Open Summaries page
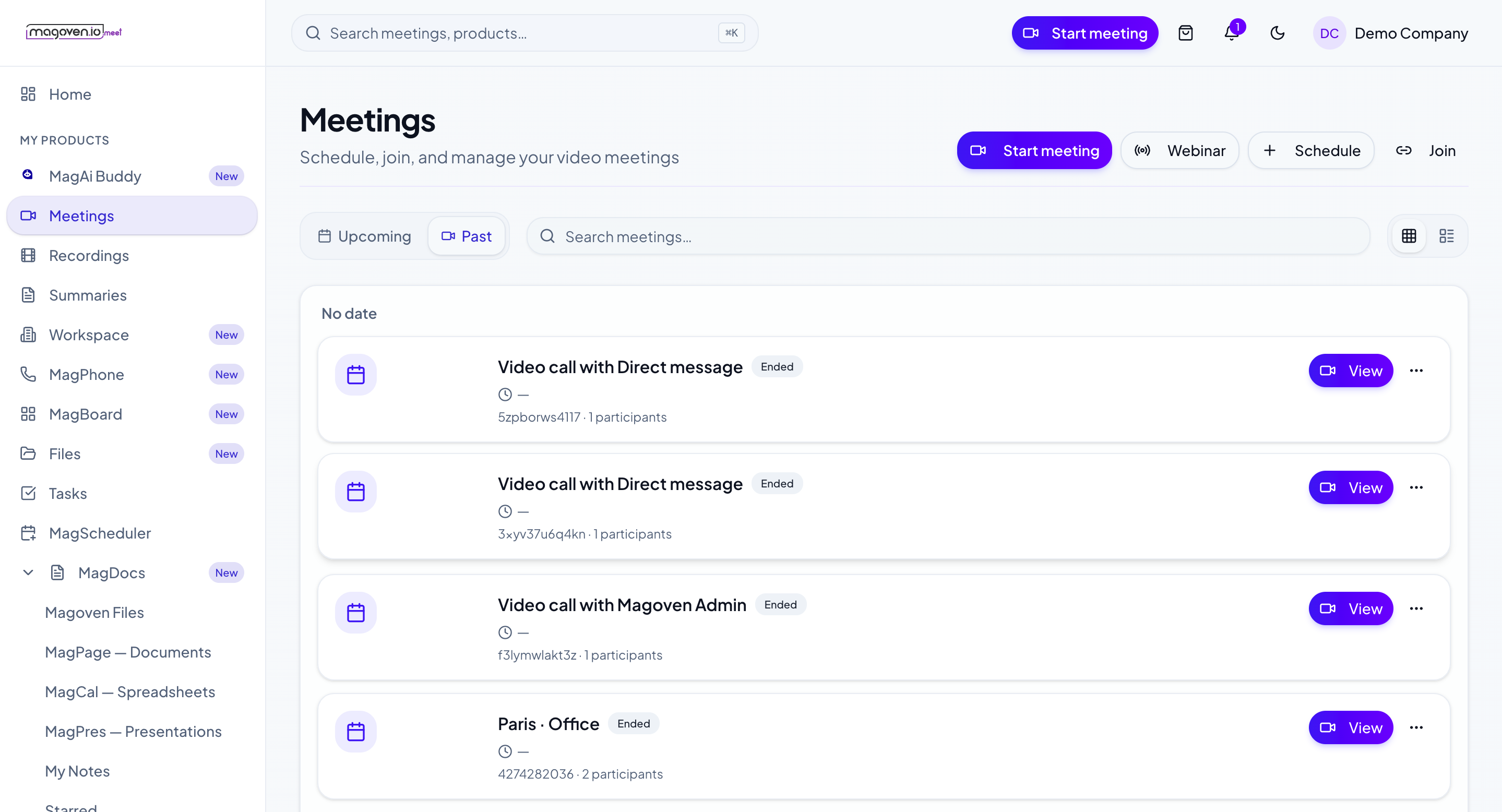 [x=132, y=295]
